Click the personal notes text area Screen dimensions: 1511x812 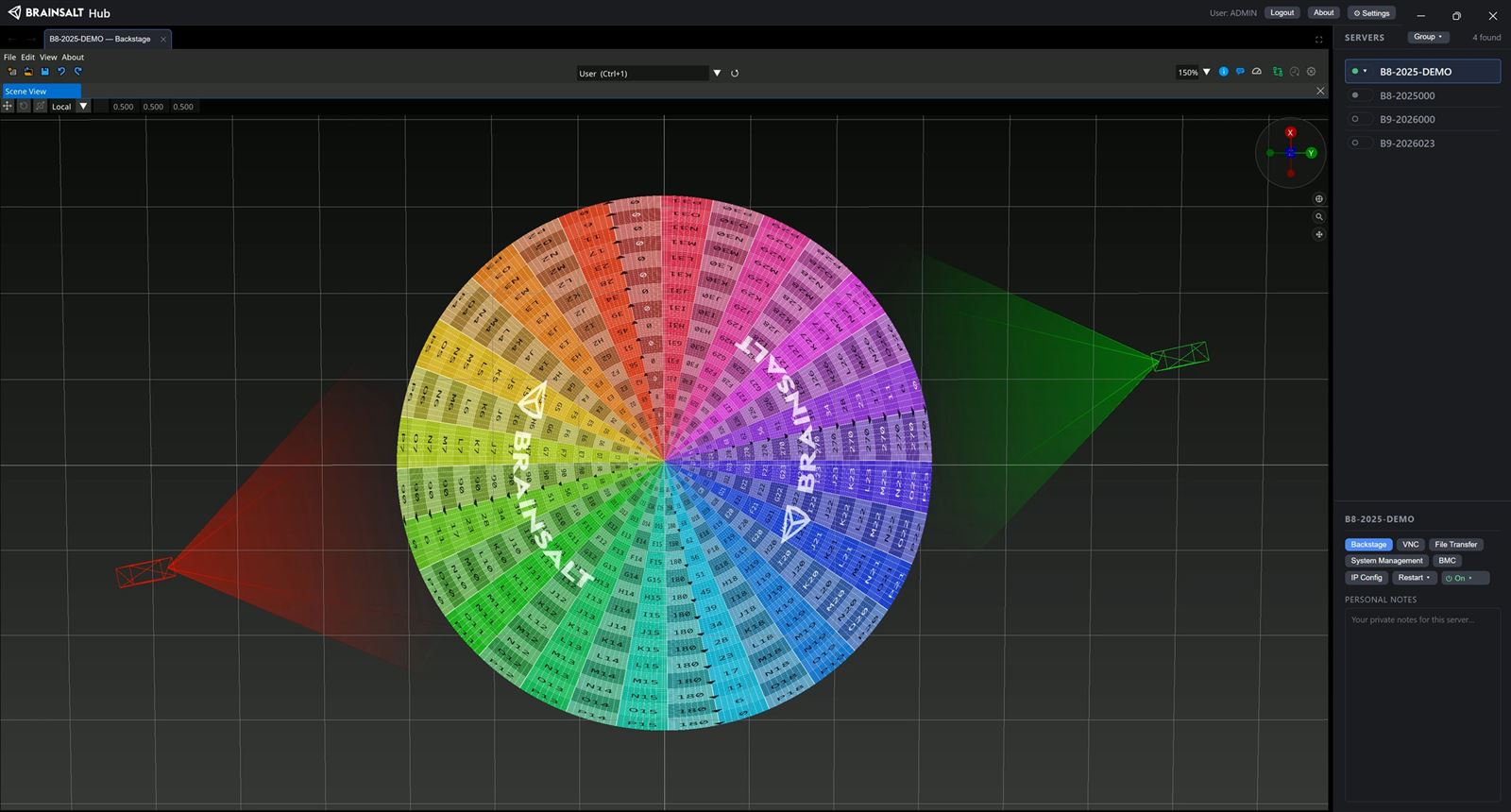point(1422,703)
